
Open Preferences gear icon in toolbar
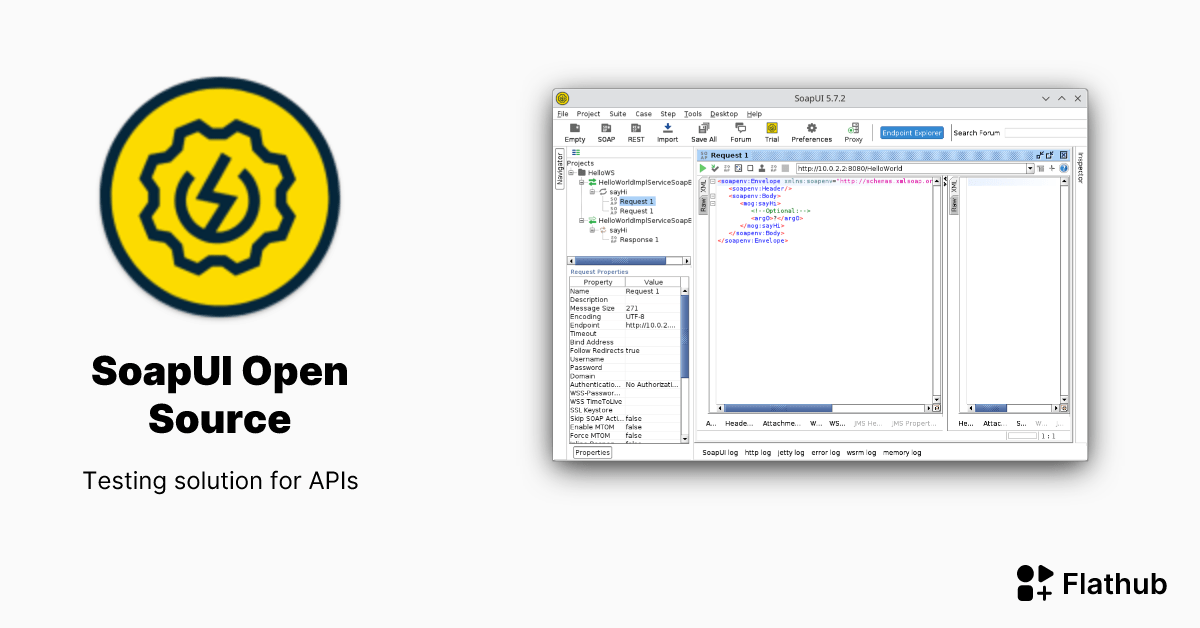pyautogui.click(x=811, y=128)
